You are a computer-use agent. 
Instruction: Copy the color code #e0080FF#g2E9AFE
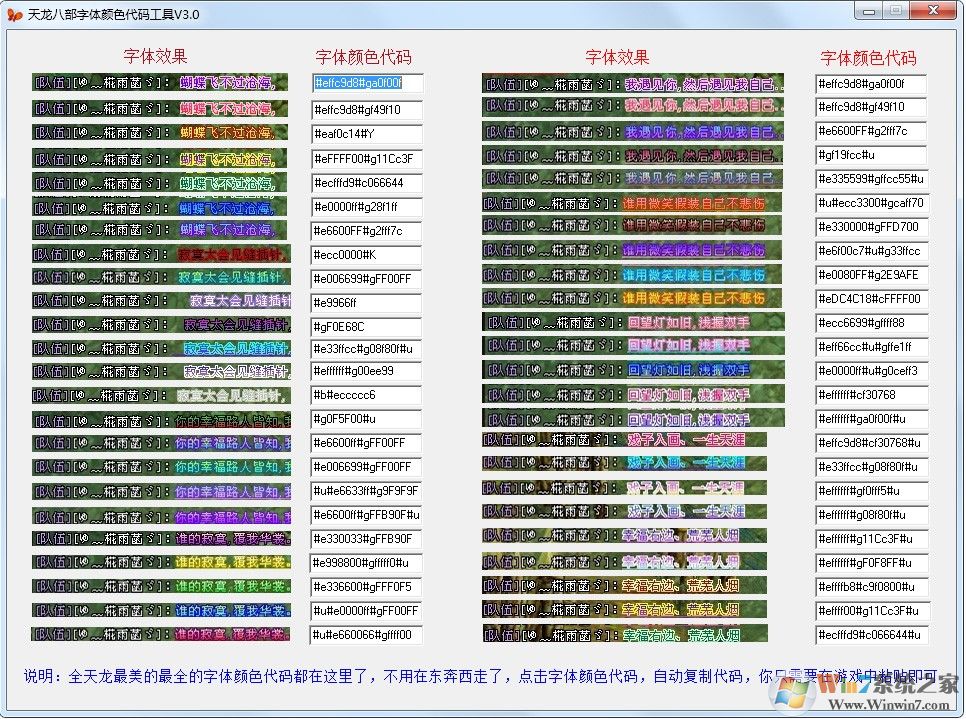(869, 275)
